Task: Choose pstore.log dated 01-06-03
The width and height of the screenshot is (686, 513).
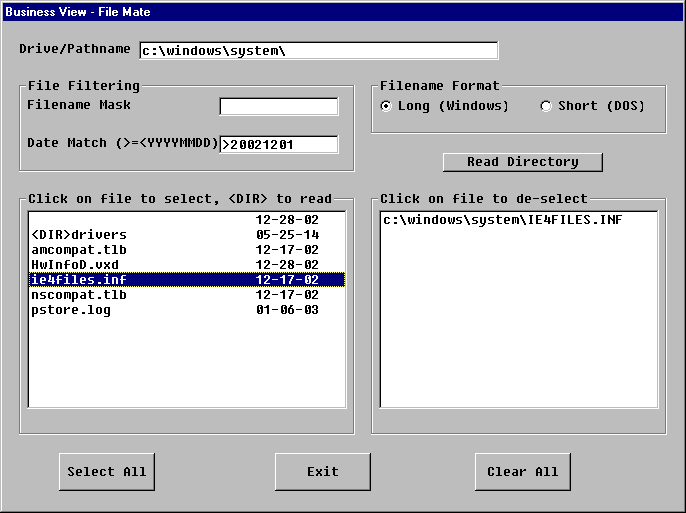Action: point(71,310)
